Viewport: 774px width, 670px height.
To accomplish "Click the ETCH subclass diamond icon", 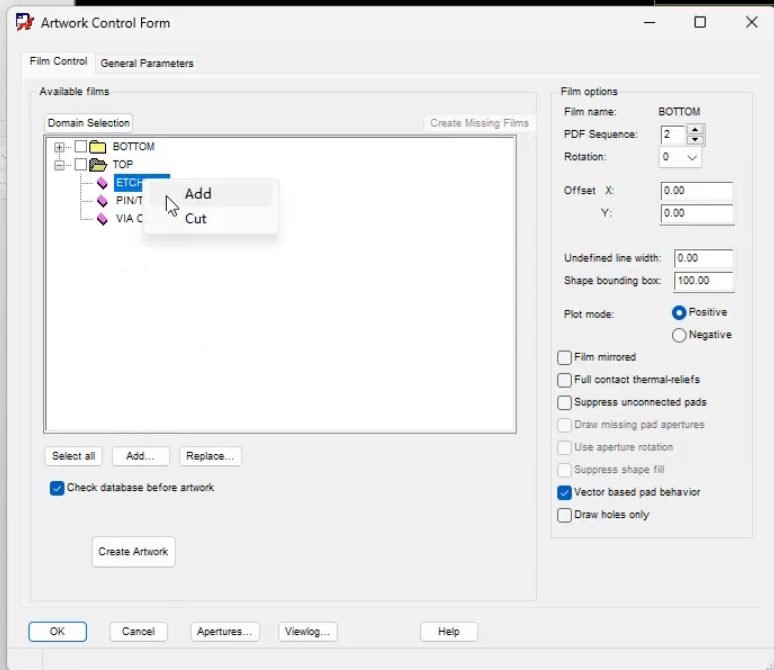I will coord(102,183).
